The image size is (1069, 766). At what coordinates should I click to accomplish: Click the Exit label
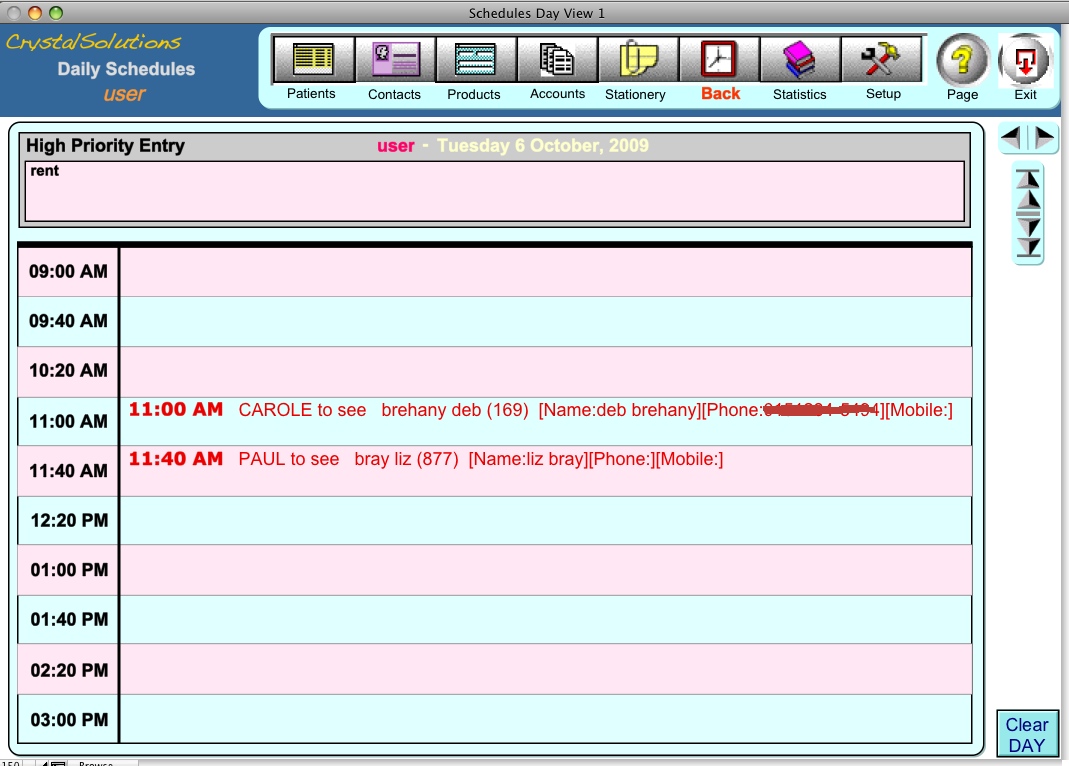point(1025,94)
